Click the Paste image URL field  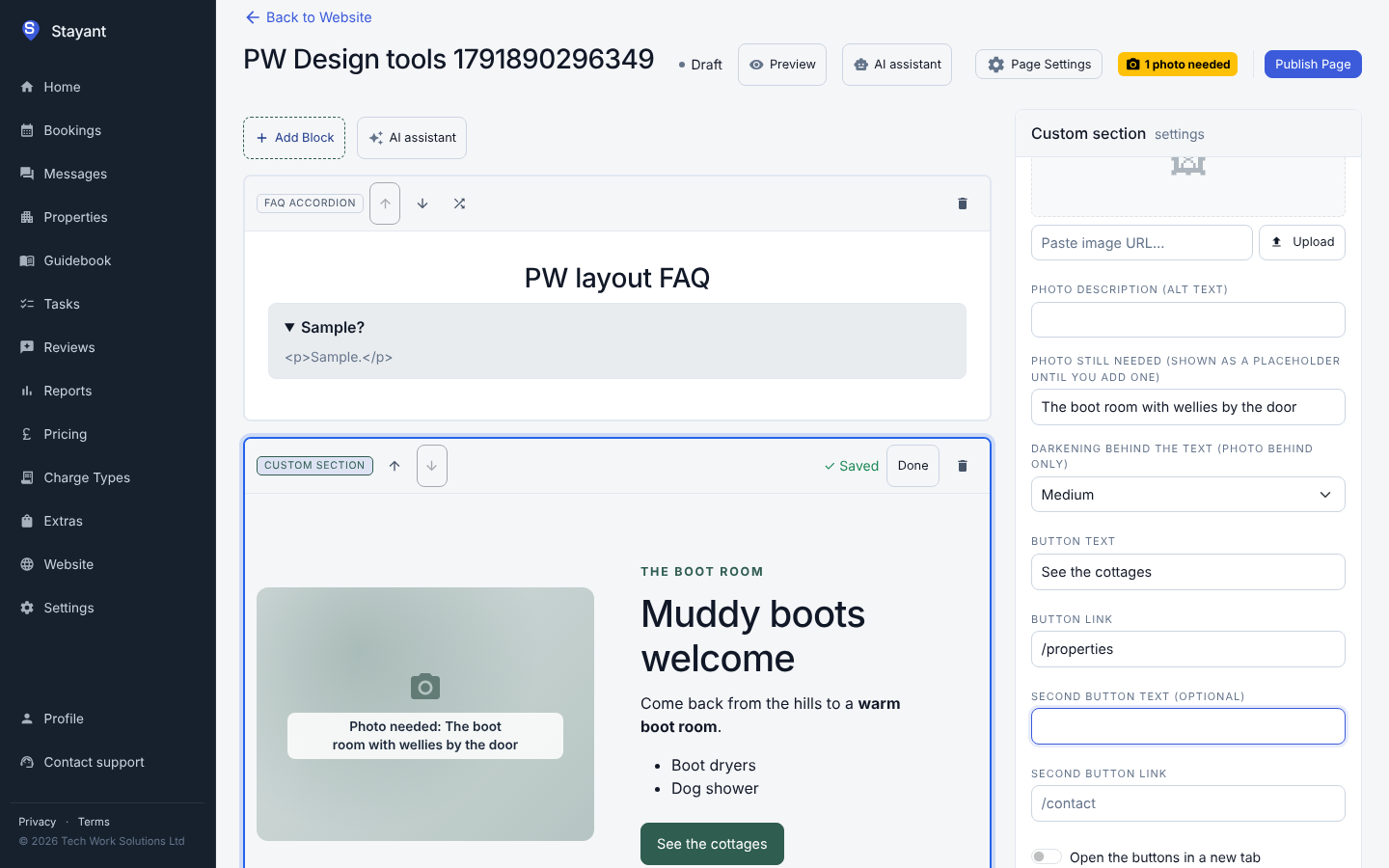coord(1142,243)
